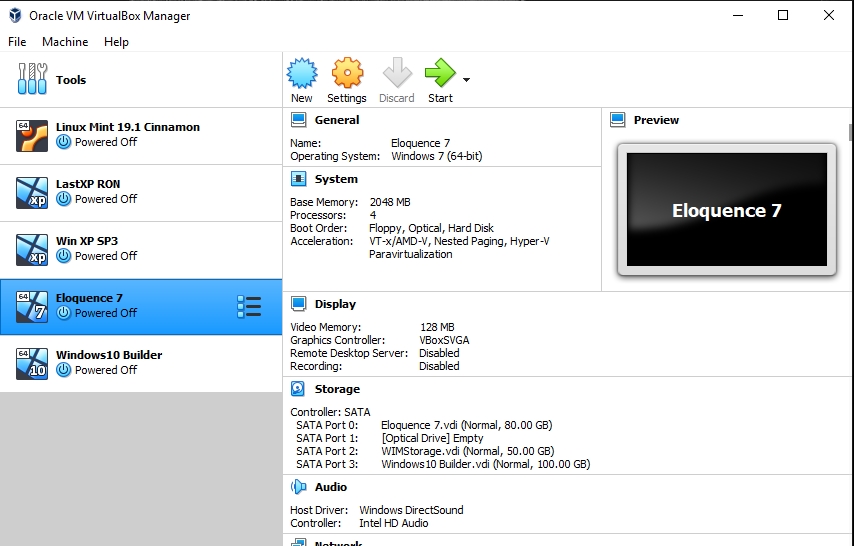
Task: Maximize the VirtualBox Manager window
Action: click(783, 15)
